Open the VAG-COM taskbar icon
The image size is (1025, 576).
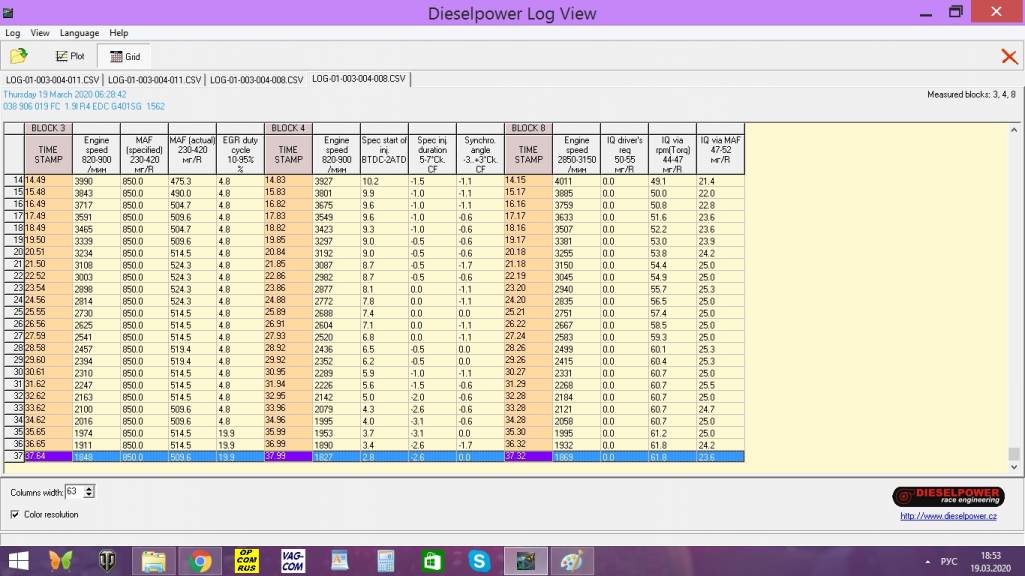pos(291,560)
